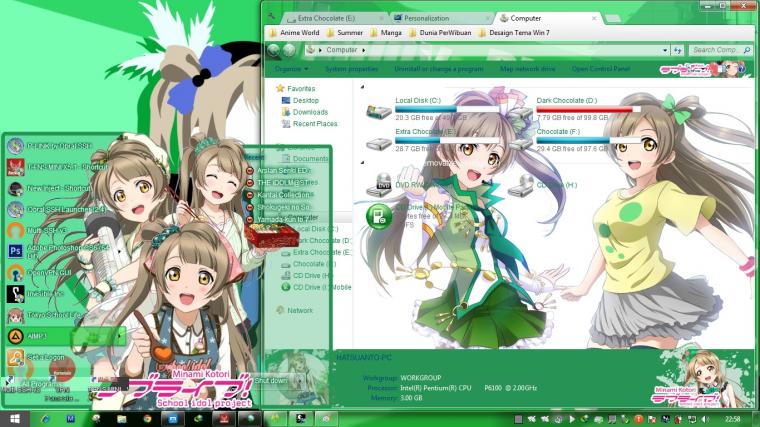Switch to the Personalization tab
Image resolution: width=760 pixels, height=427 pixels.
tap(441, 18)
